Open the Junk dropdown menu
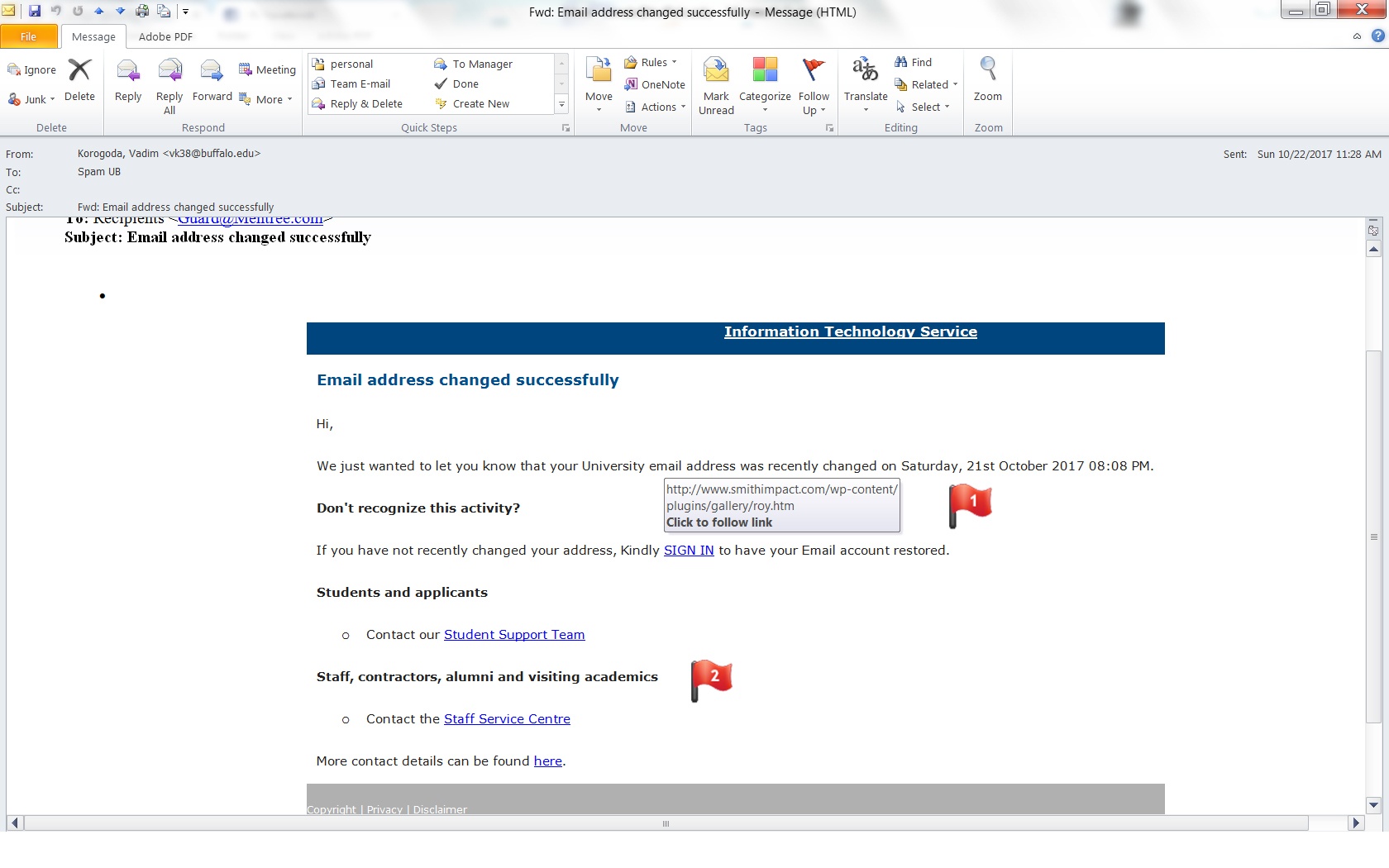The width and height of the screenshot is (1389, 868). [x=31, y=99]
